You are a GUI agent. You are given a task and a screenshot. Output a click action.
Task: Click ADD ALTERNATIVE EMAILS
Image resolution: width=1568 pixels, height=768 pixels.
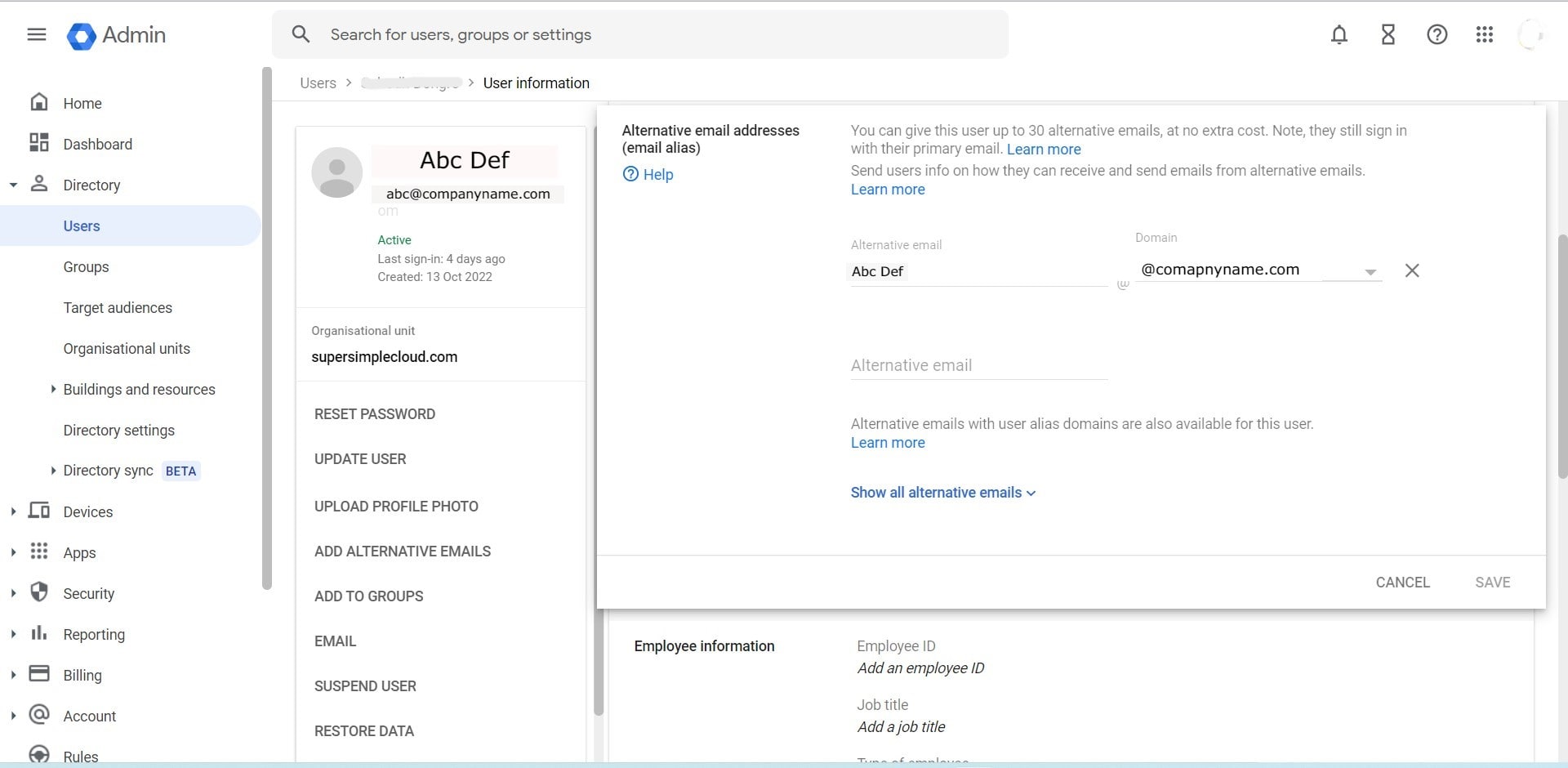(403, 551)
